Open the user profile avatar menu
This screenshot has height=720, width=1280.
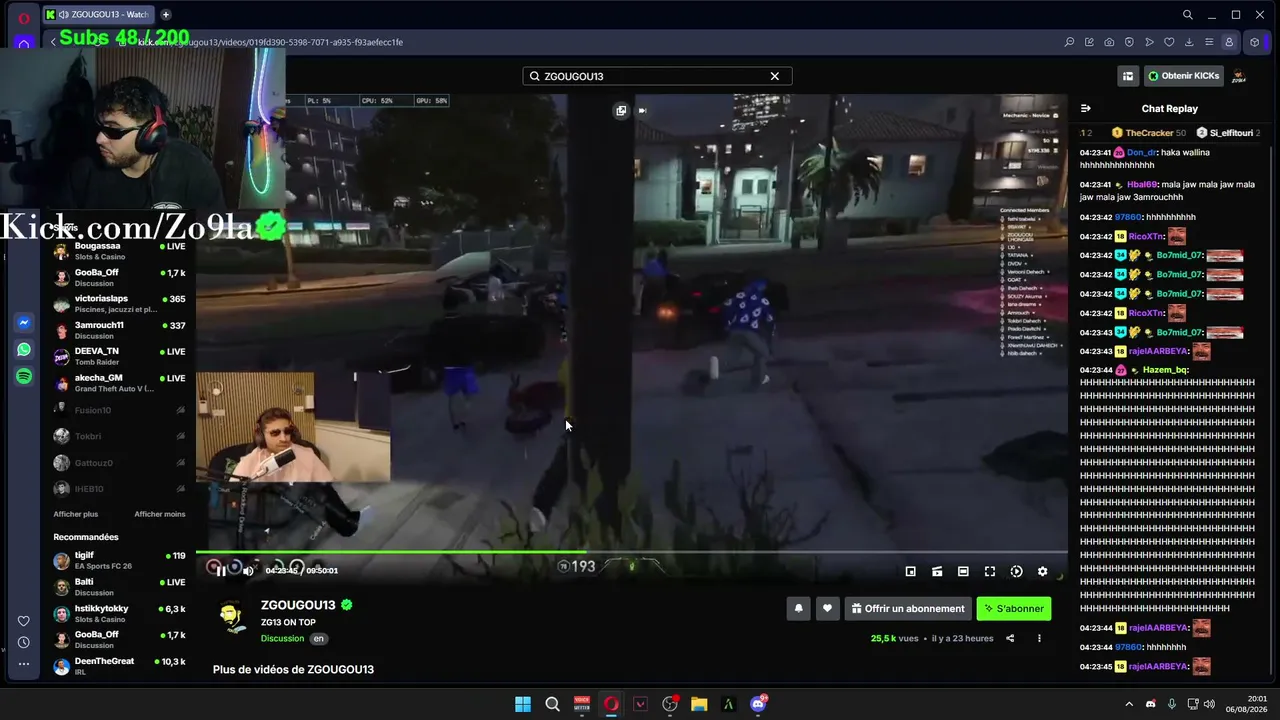coord(1239,76)
